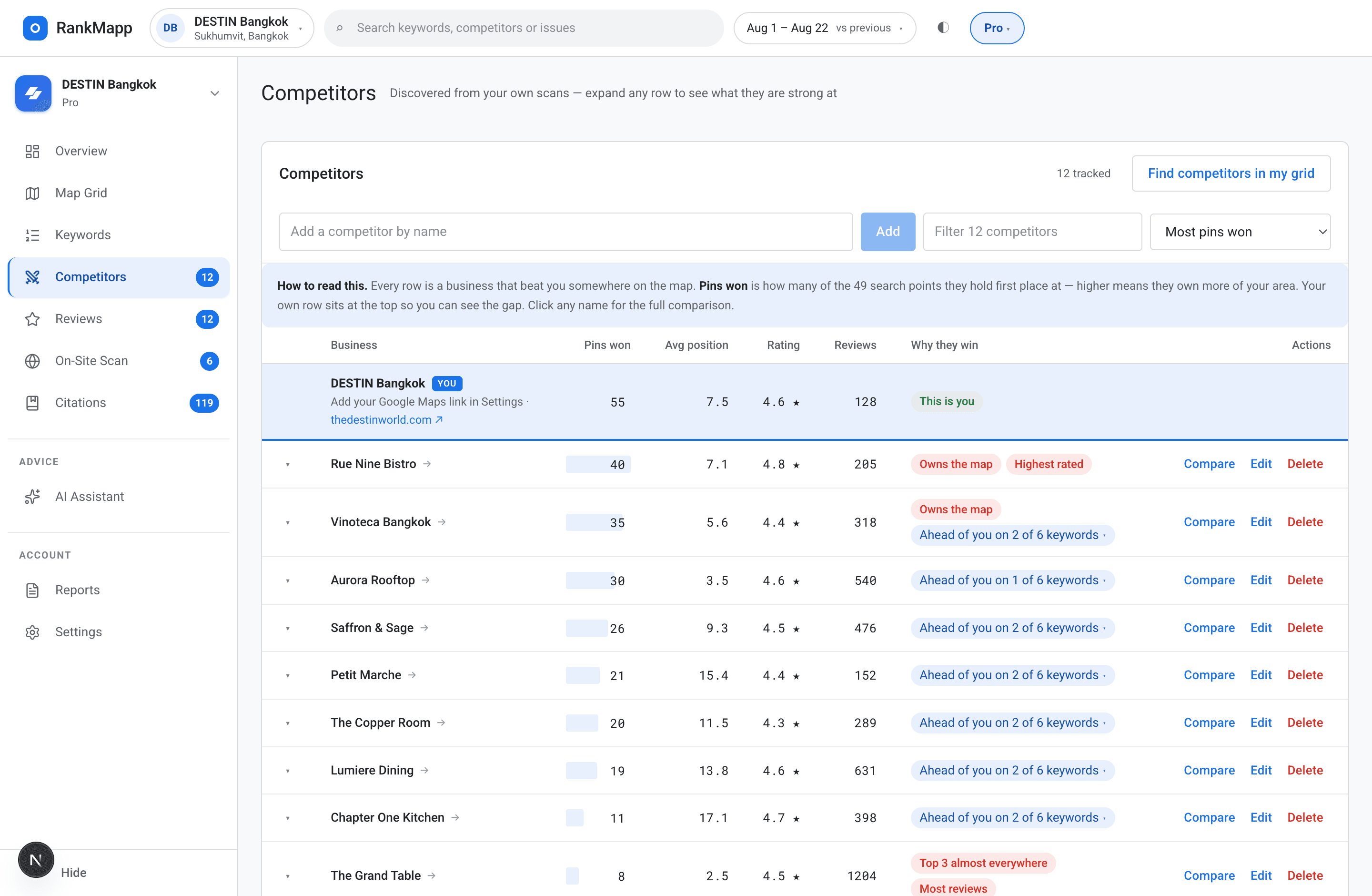This screenshot has height=896, width=1372.
Task: Click the RankMapp logo icon
Action: pos(35,28)
